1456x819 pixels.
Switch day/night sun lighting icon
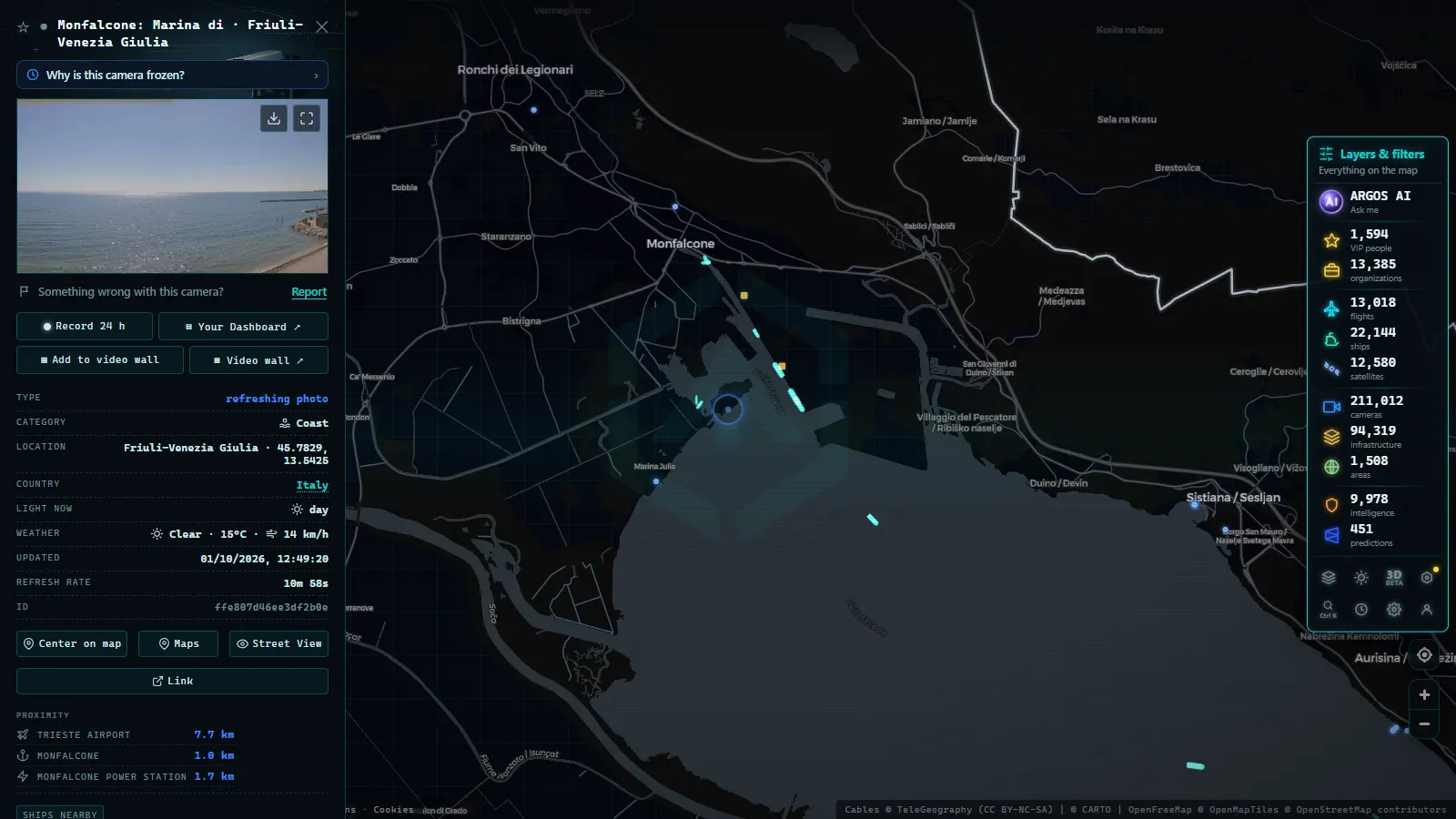tap(1361, 578)
